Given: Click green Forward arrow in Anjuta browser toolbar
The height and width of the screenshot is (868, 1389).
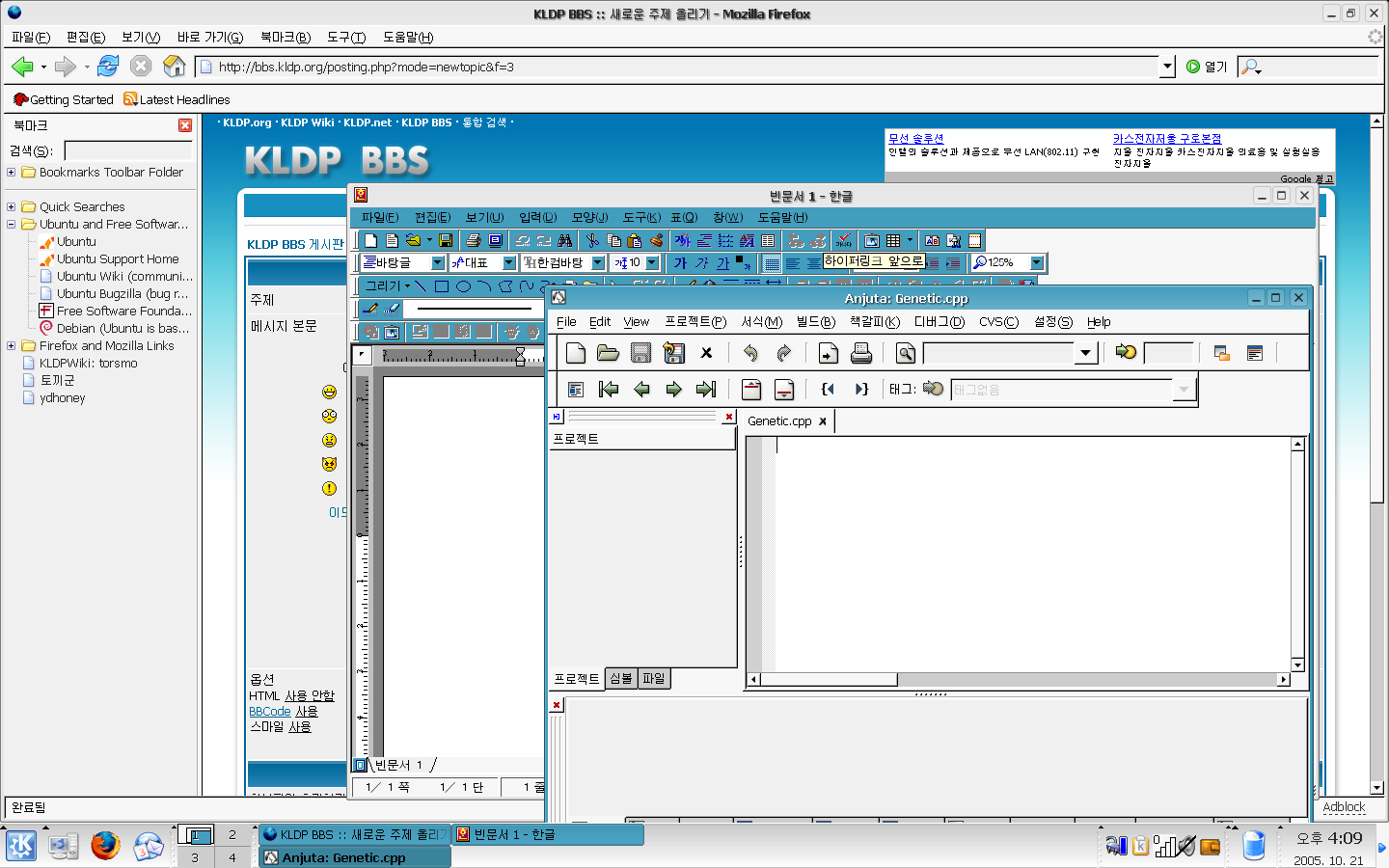Looking at the screenshot, I should tap(673, 389).
